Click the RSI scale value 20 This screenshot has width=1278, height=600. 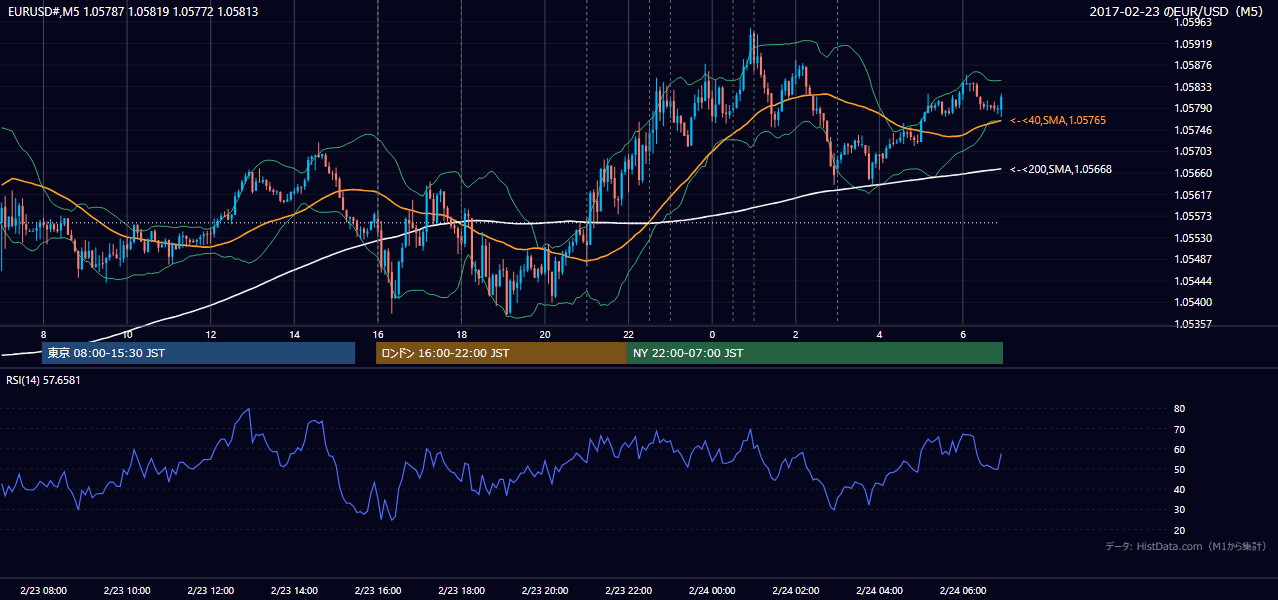[x=1180, y=531]
